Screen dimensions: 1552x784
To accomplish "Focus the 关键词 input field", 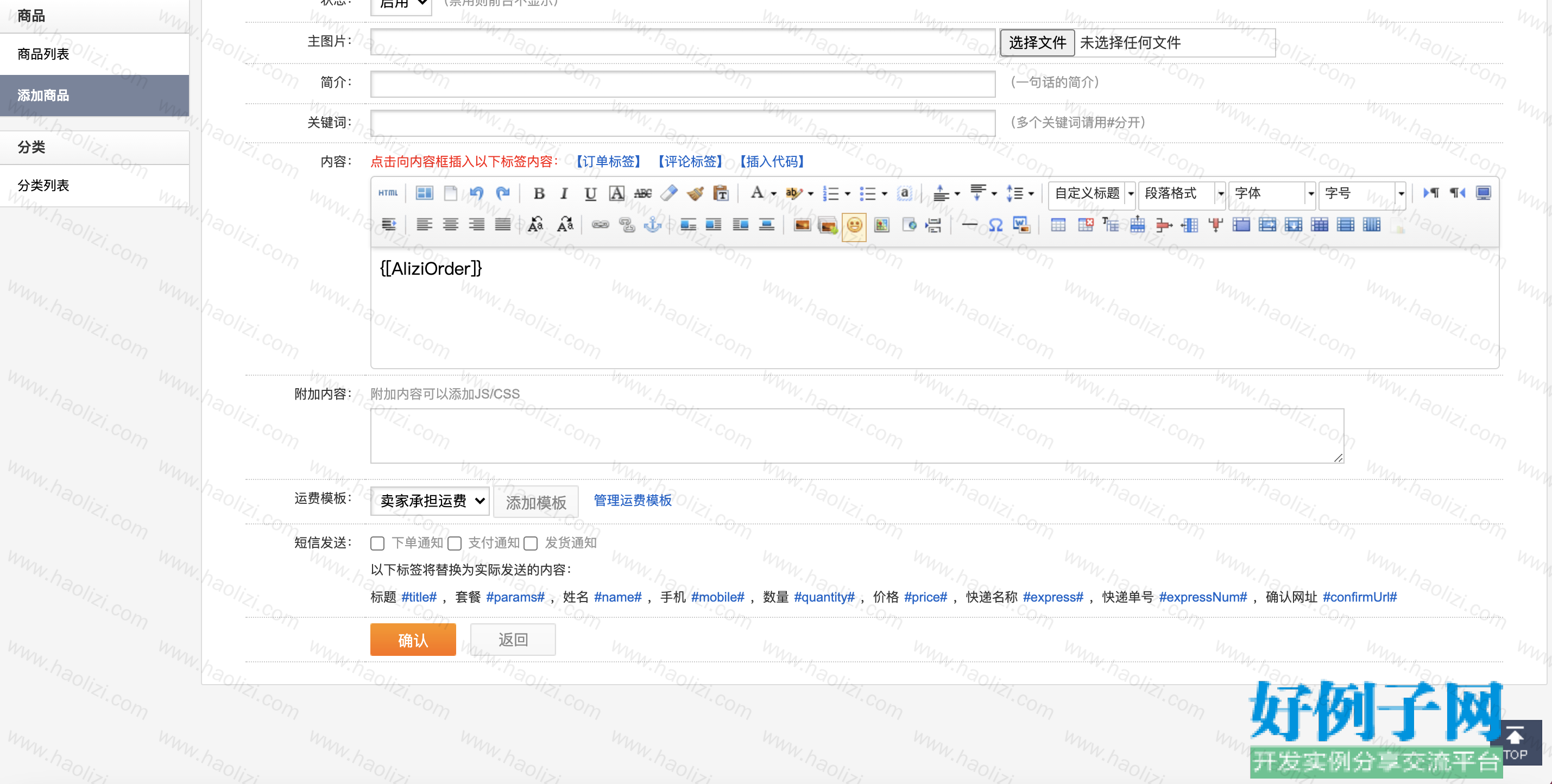I will click(x=683, y=123).
